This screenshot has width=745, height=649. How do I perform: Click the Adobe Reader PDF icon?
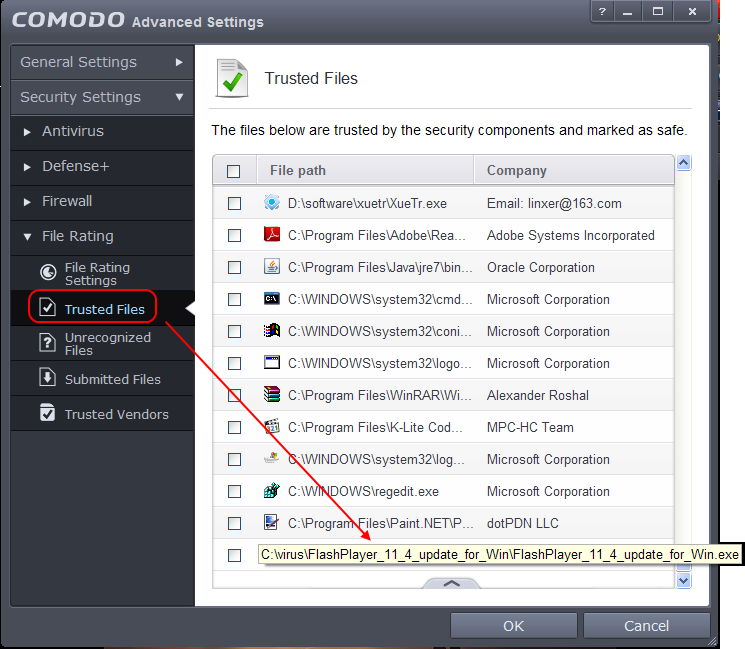tap(272, 234)
